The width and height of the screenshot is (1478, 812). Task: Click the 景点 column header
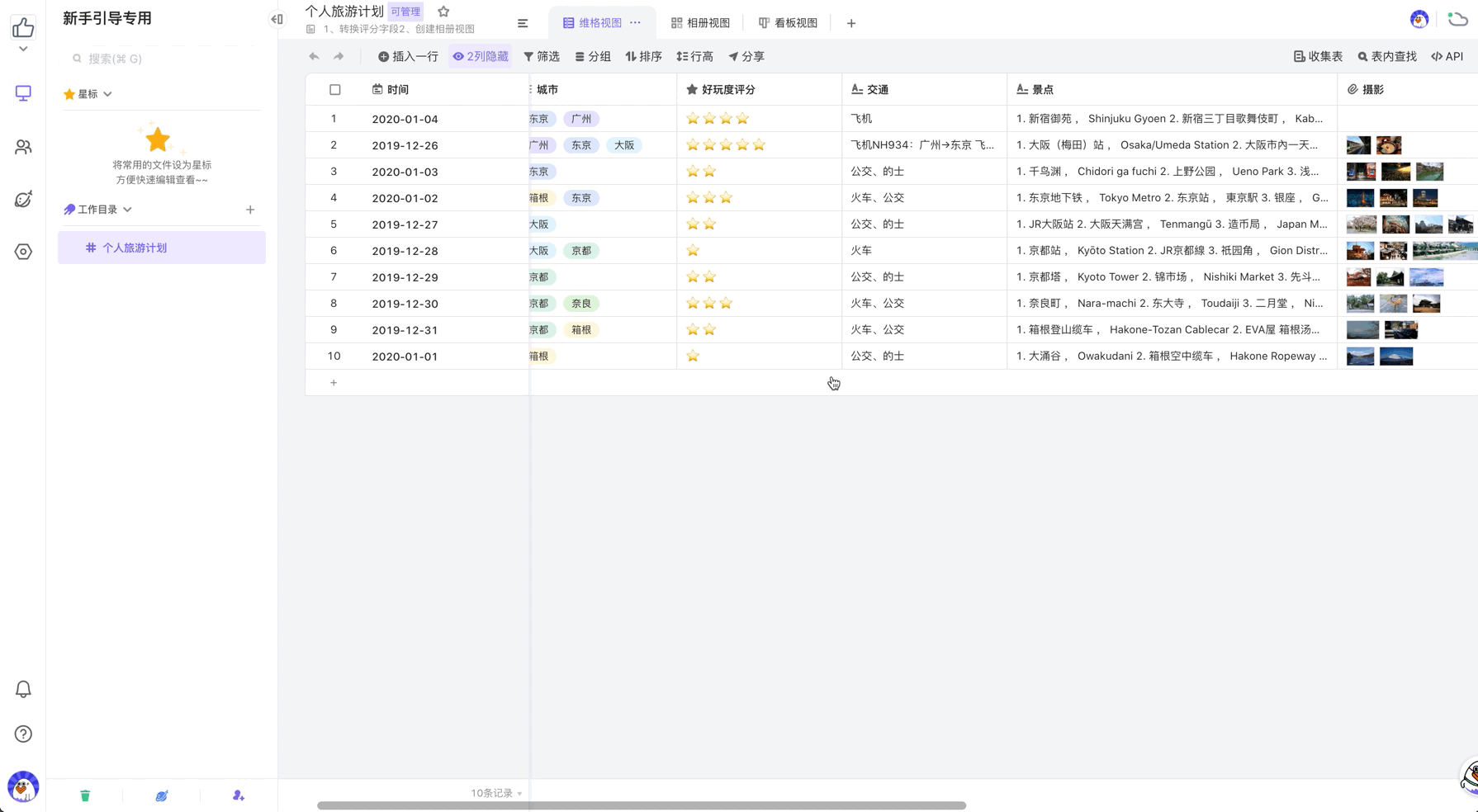click(x=1172, y=89)
